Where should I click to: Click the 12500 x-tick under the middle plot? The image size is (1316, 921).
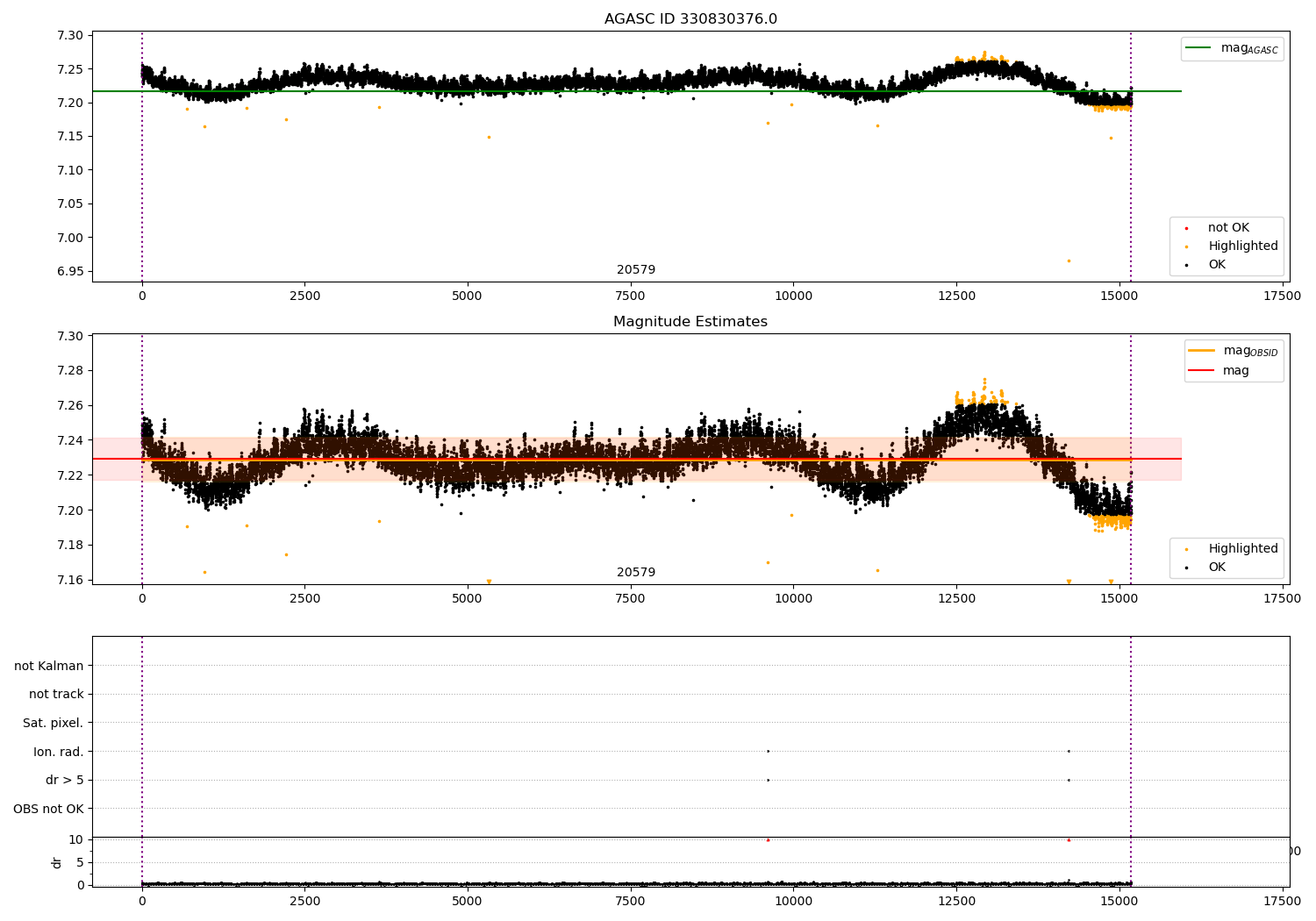point(956,599)
